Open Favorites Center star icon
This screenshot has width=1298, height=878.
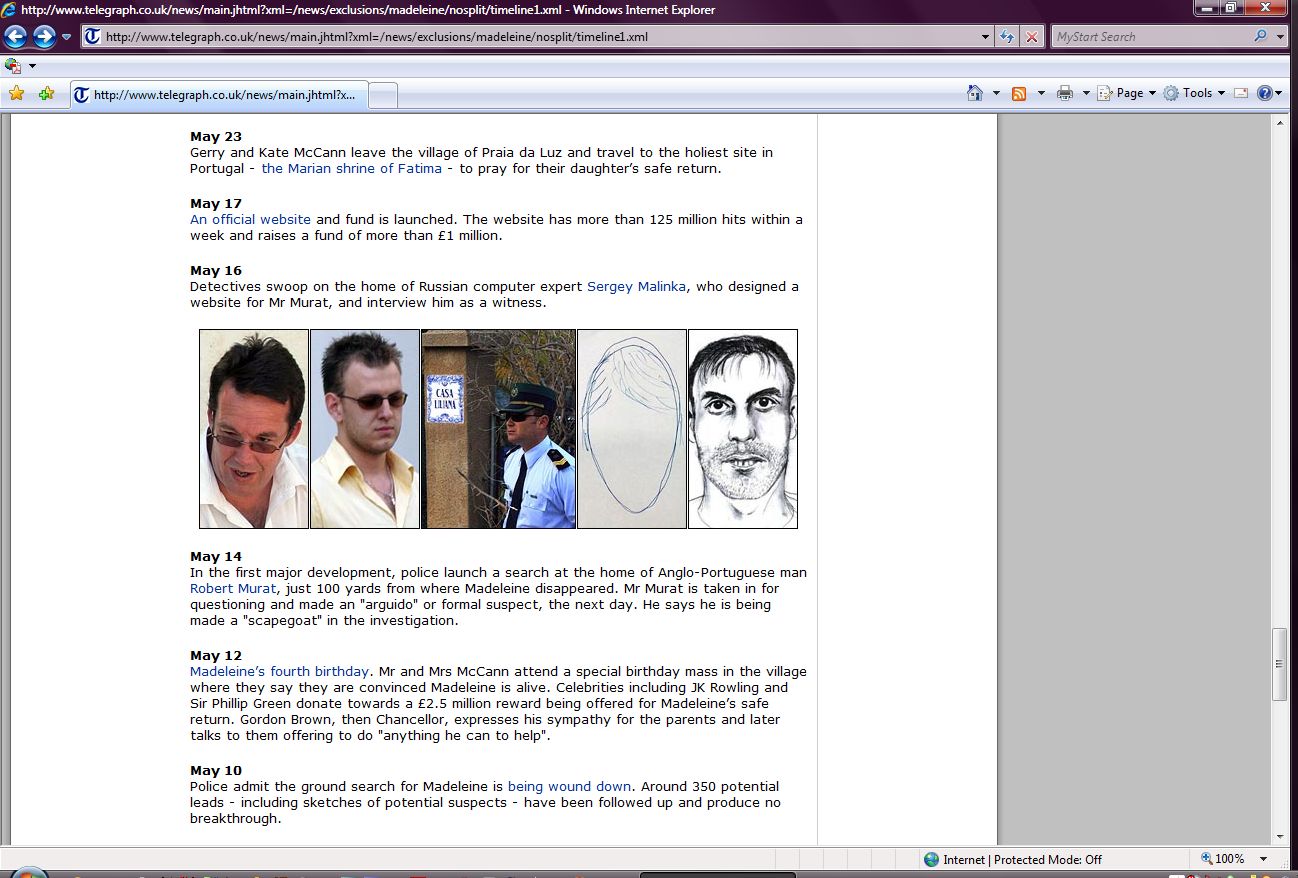(17, 93)
